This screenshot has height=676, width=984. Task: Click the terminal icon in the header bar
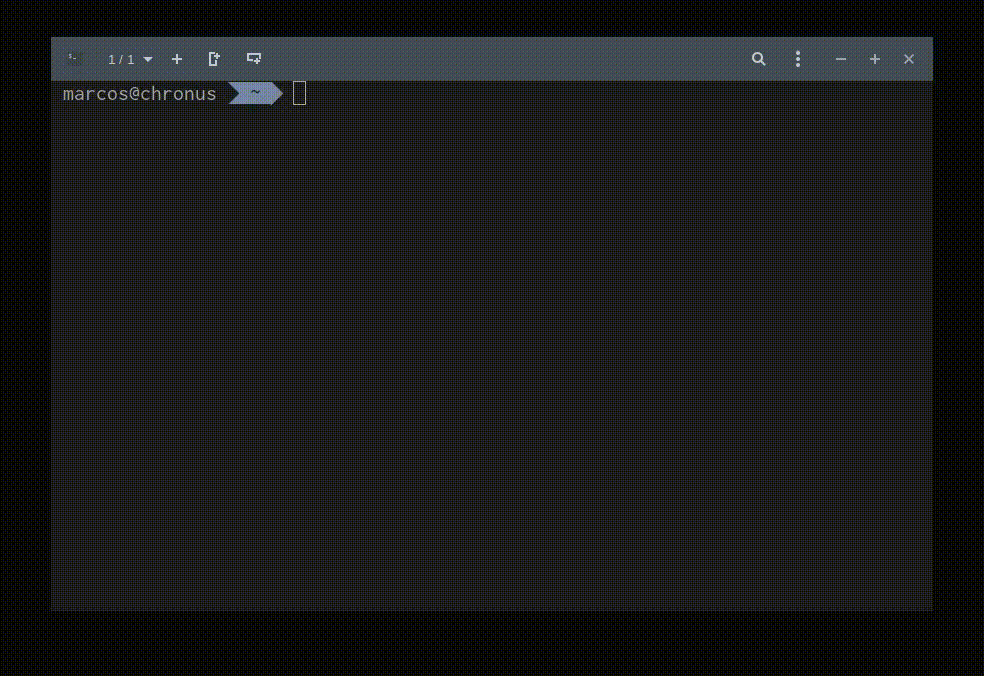click(x=75, y=59)
